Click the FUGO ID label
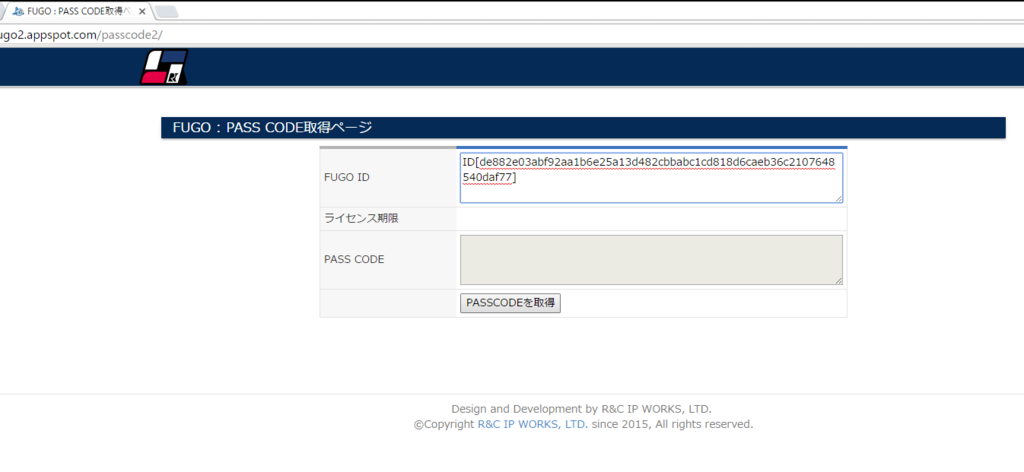The width and height of the screenshot is (1024, 472). click(347, 177)
